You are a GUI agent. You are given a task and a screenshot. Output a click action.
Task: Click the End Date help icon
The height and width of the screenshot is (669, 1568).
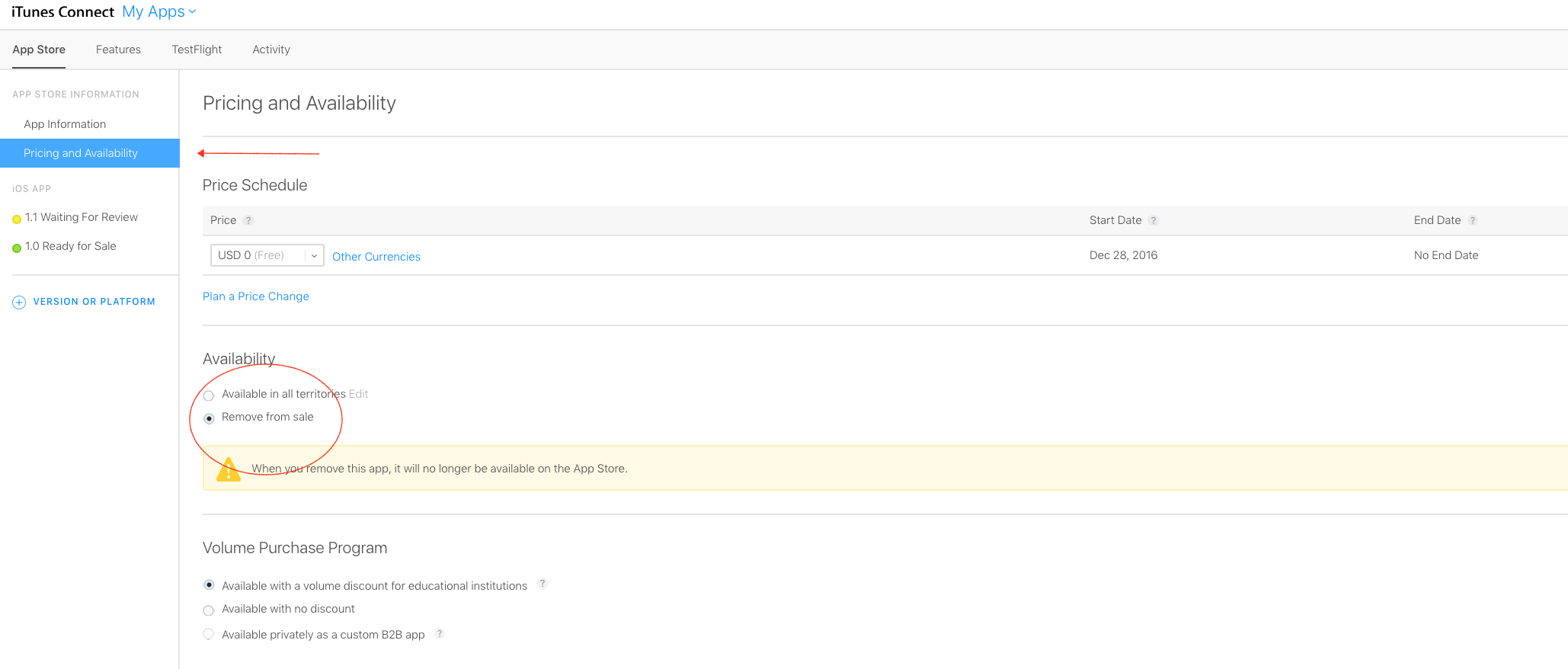[1473, 220]
